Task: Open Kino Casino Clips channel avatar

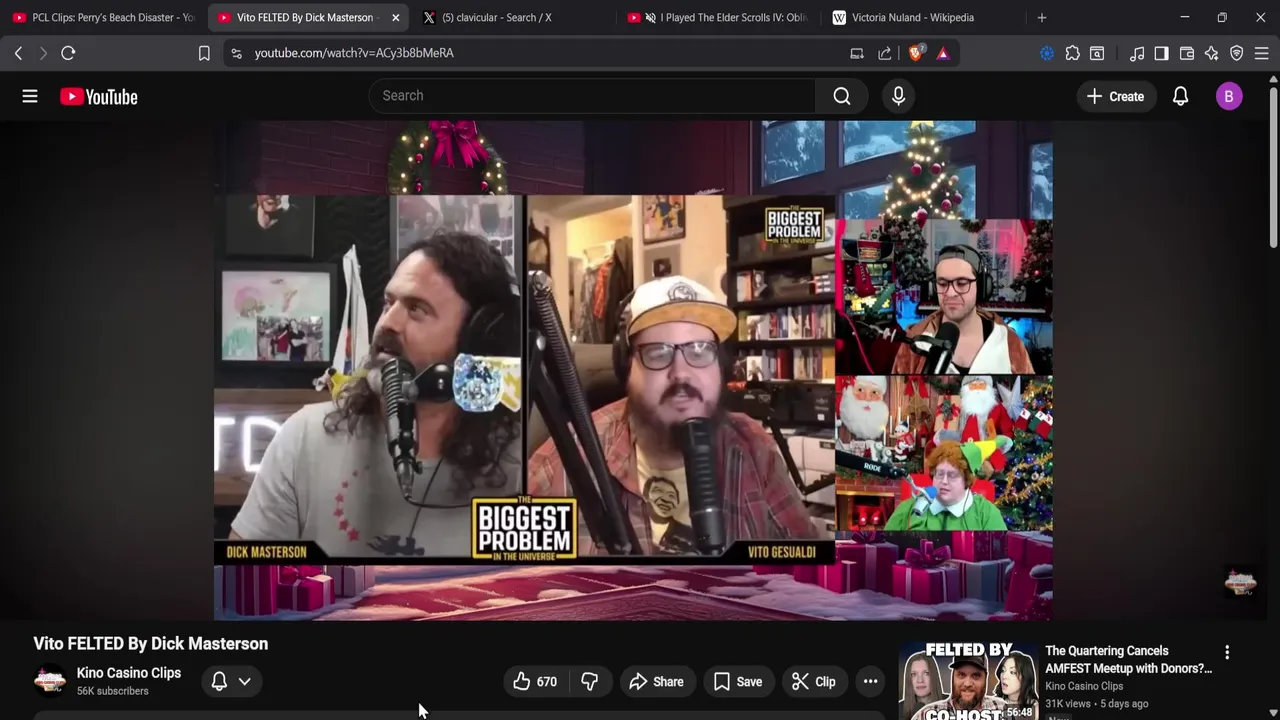Action: coord(50,682)
